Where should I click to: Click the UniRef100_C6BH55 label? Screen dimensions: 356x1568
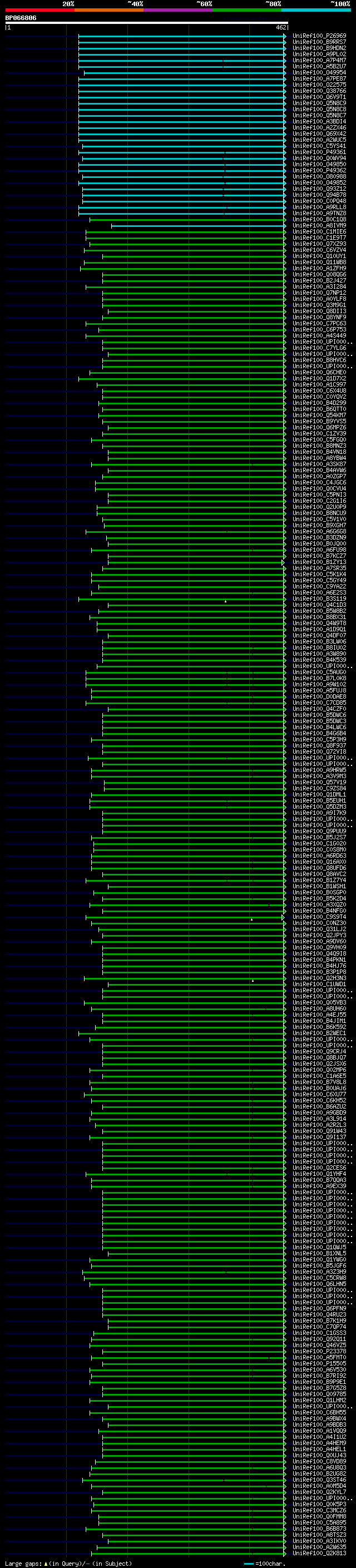point(319,1411)
